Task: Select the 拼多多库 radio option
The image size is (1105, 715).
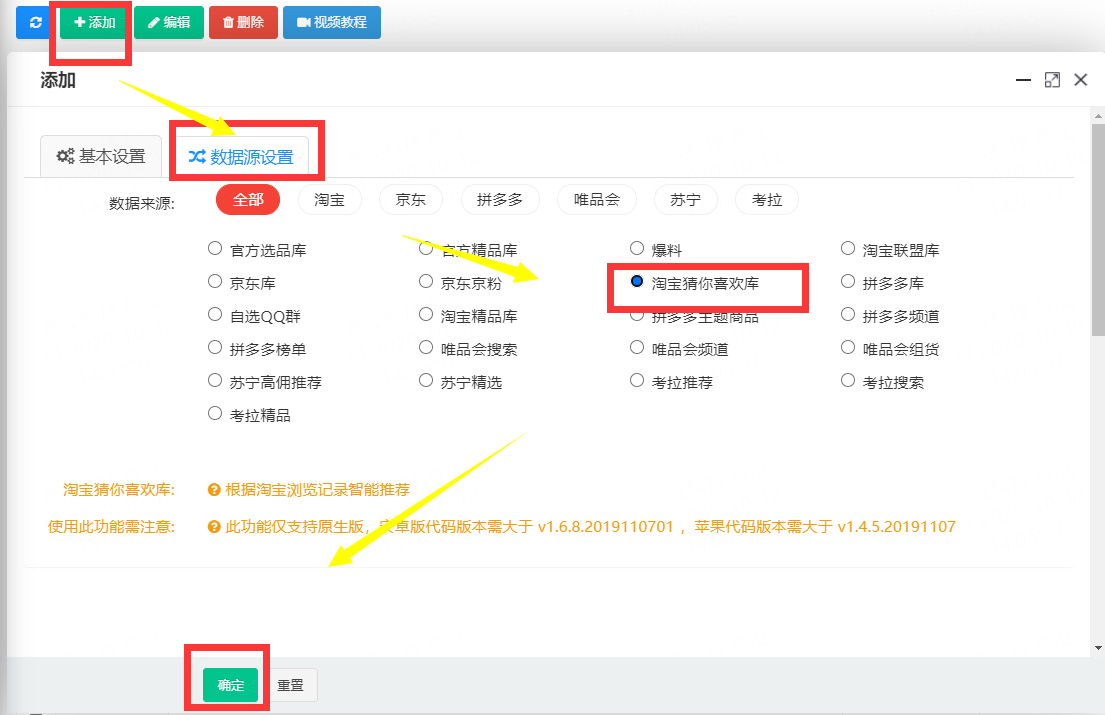Action: (848, 282)
